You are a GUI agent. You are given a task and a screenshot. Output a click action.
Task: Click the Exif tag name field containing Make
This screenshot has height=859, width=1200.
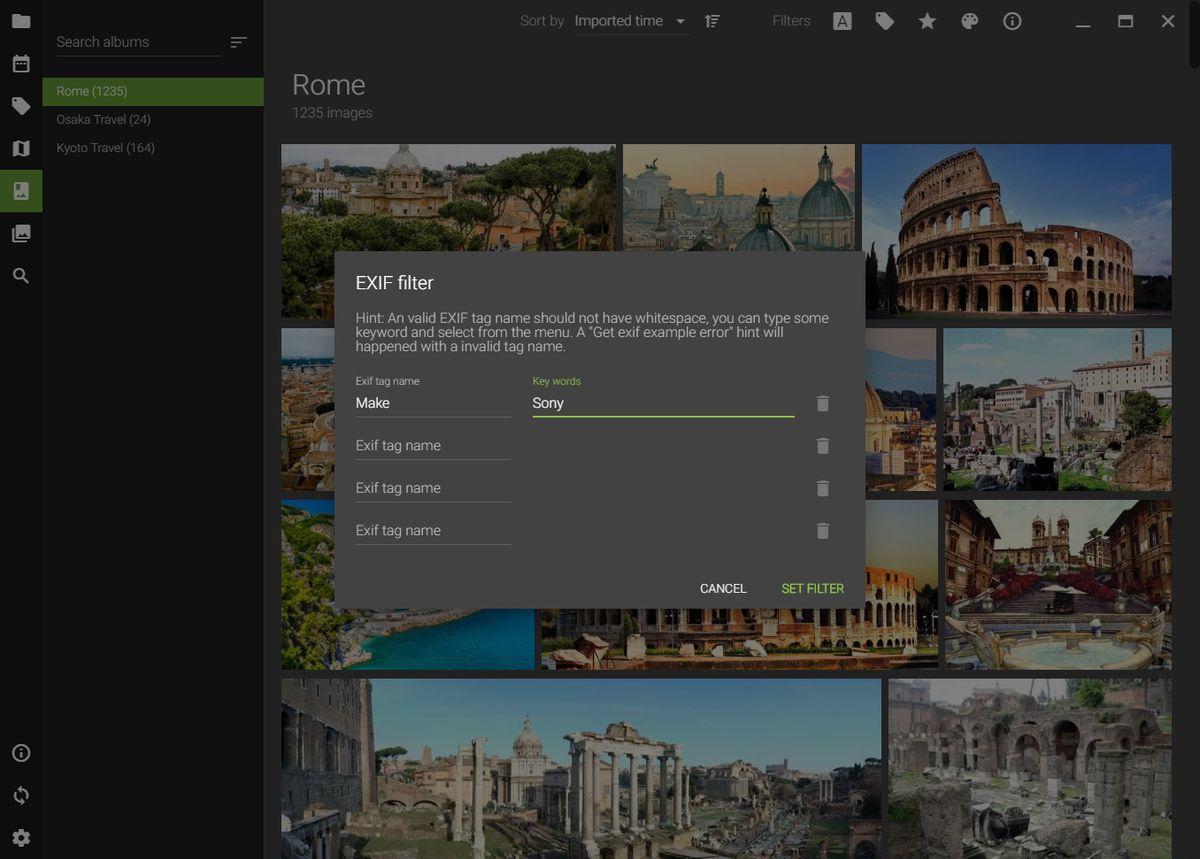(433, 403)
